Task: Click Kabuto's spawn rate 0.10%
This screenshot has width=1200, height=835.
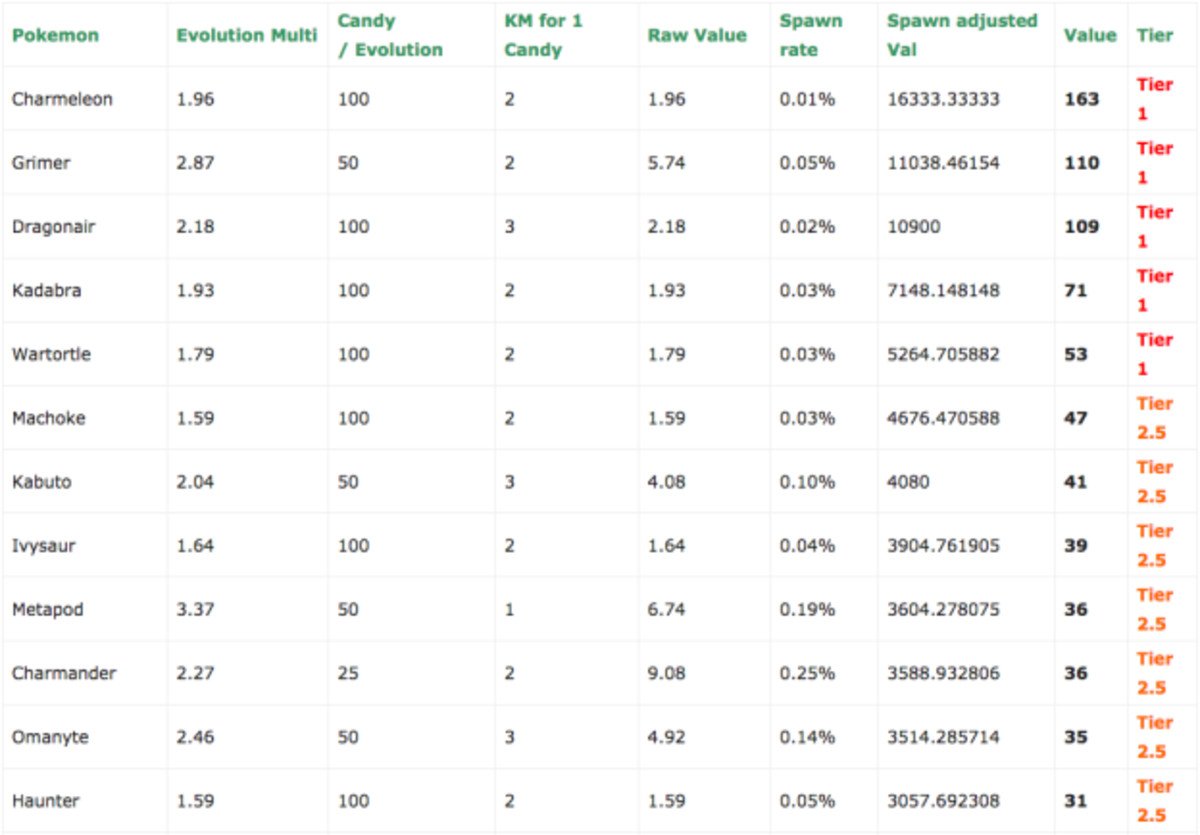Action: tap(807, 482)
